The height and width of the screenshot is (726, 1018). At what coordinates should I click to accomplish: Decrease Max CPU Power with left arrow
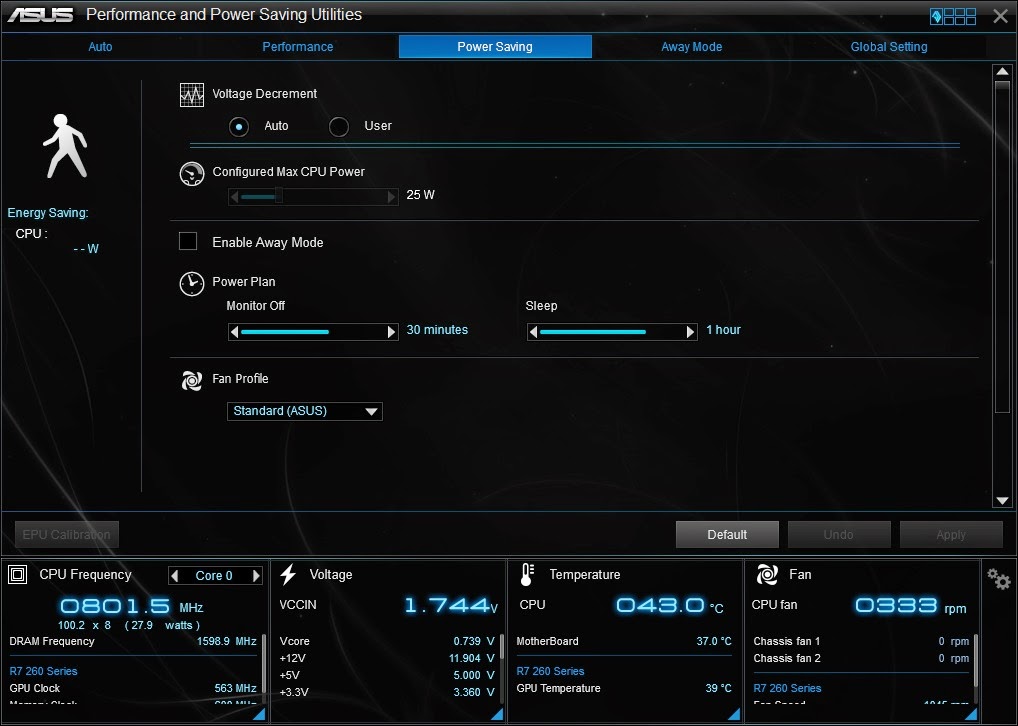coord(234,197)
